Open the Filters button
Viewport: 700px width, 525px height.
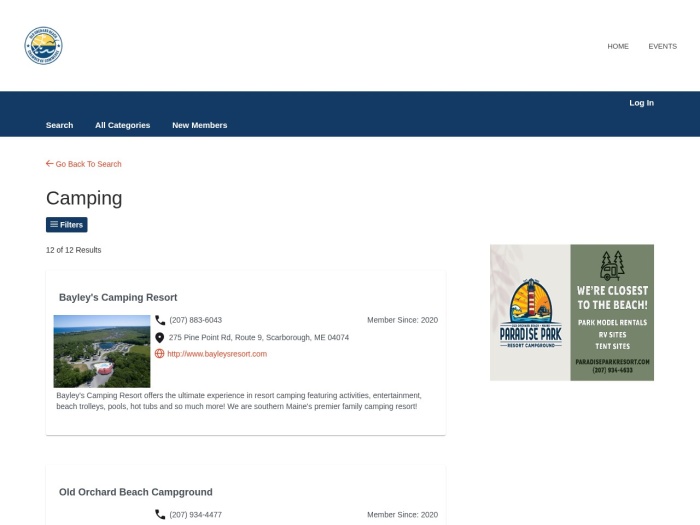click(x=67, y=225)
